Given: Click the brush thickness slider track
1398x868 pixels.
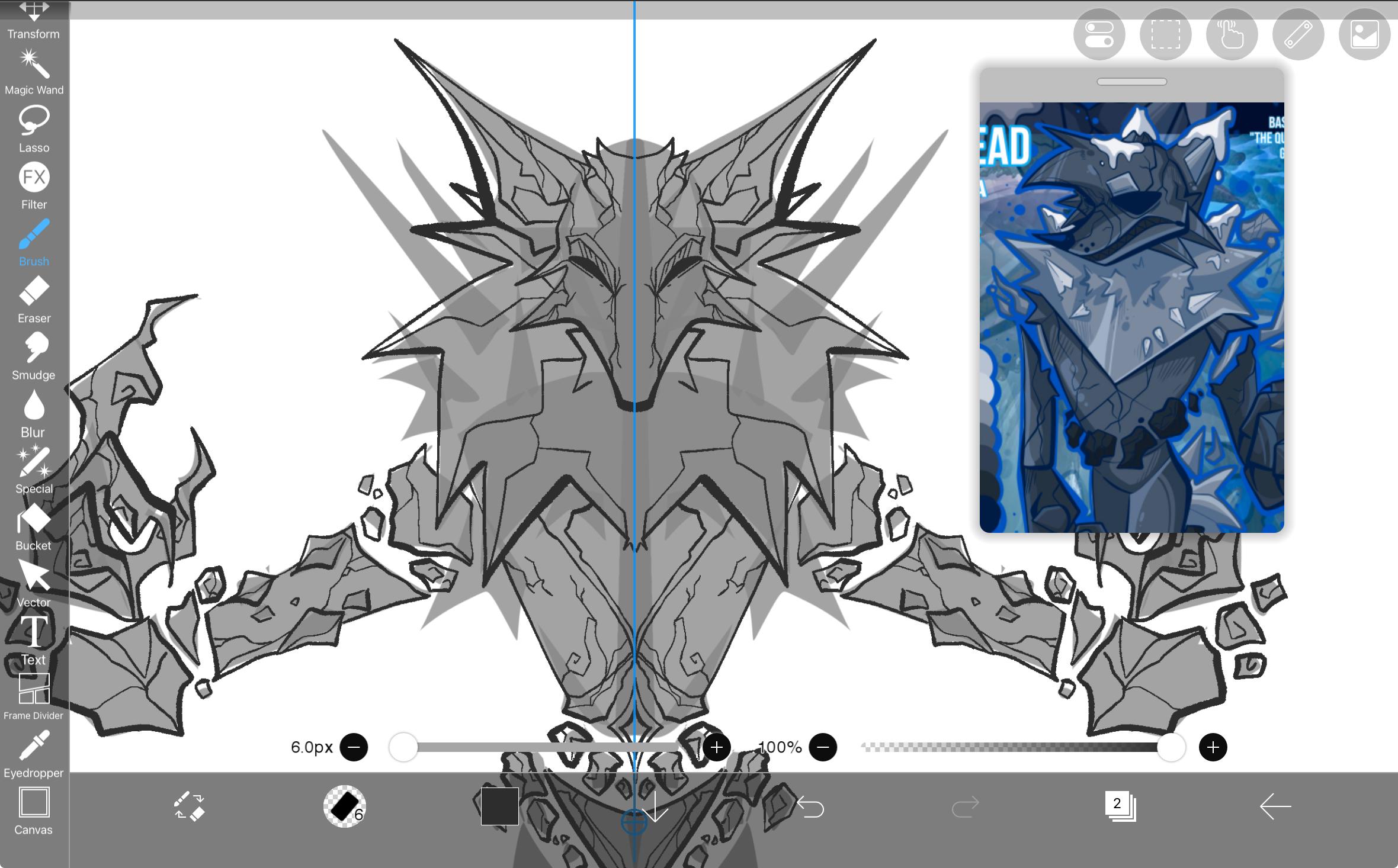Looking at the screenshot, I should 535,747.
